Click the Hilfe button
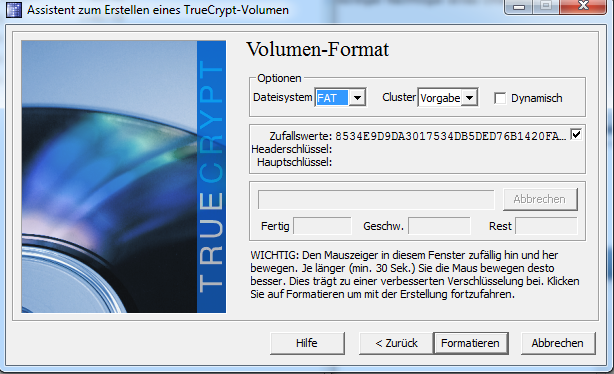The image size is (614, 374). point(307,343)
